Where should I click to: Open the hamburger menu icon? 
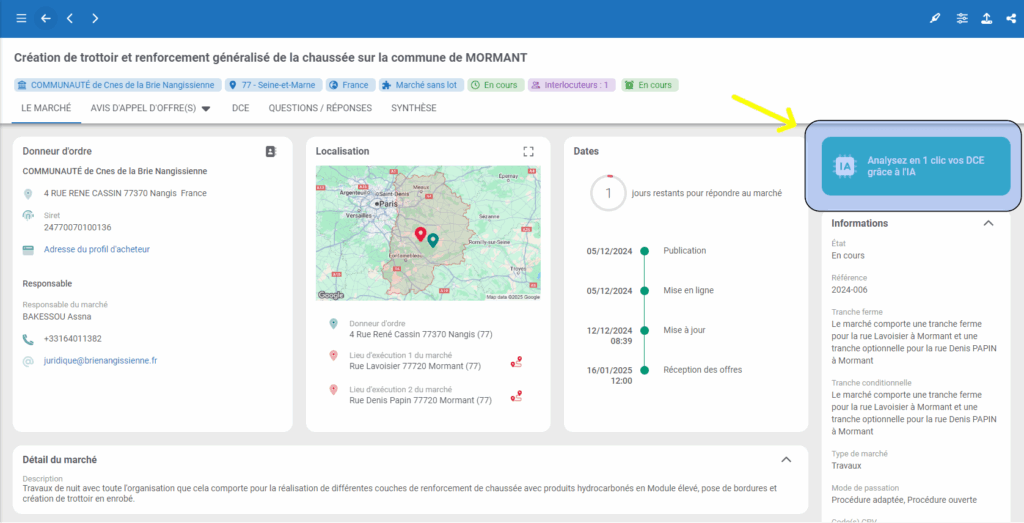[21, 18]
